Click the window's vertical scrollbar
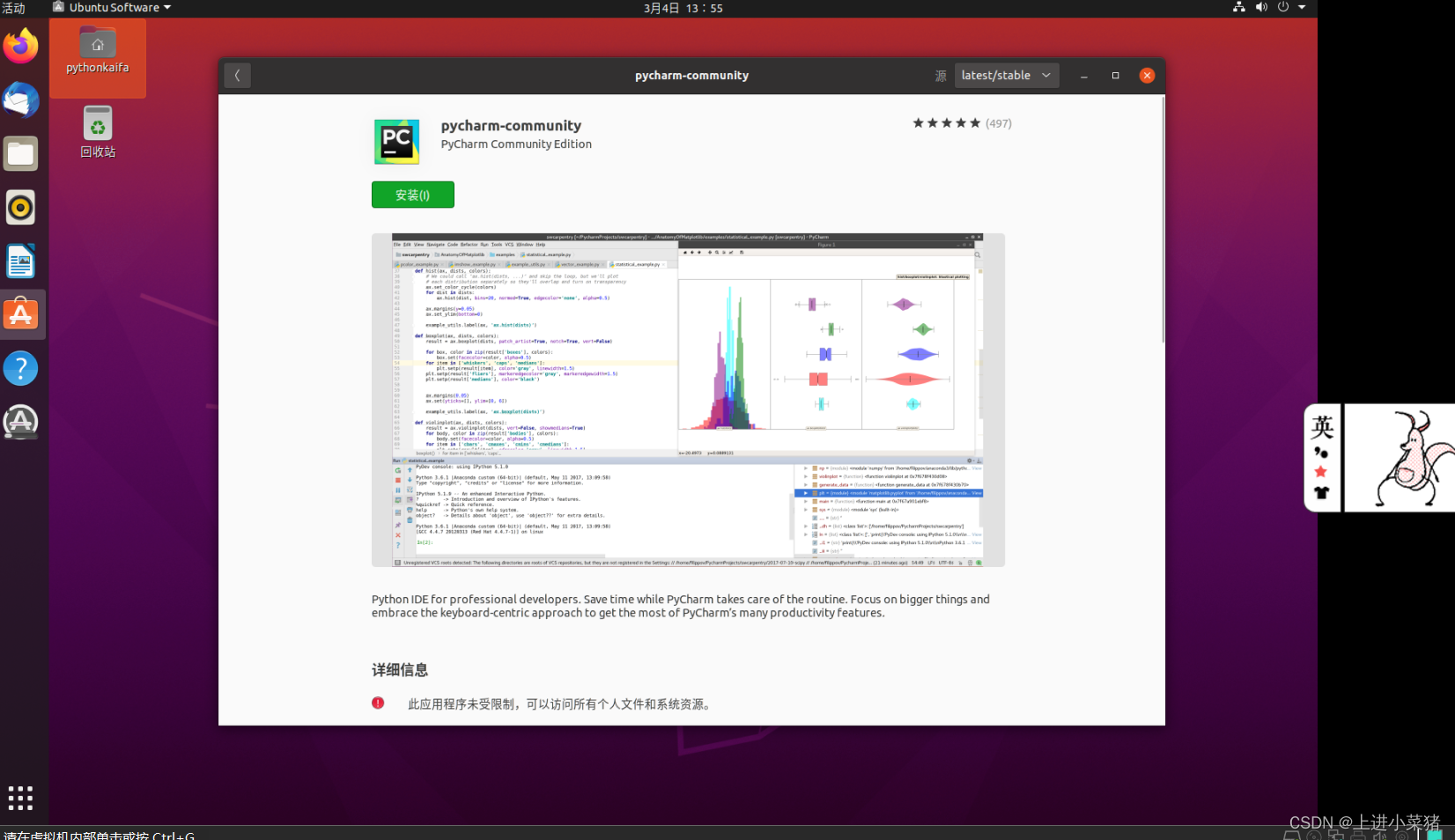This screenshot has height=840, width=1455. pos(1163,220)
